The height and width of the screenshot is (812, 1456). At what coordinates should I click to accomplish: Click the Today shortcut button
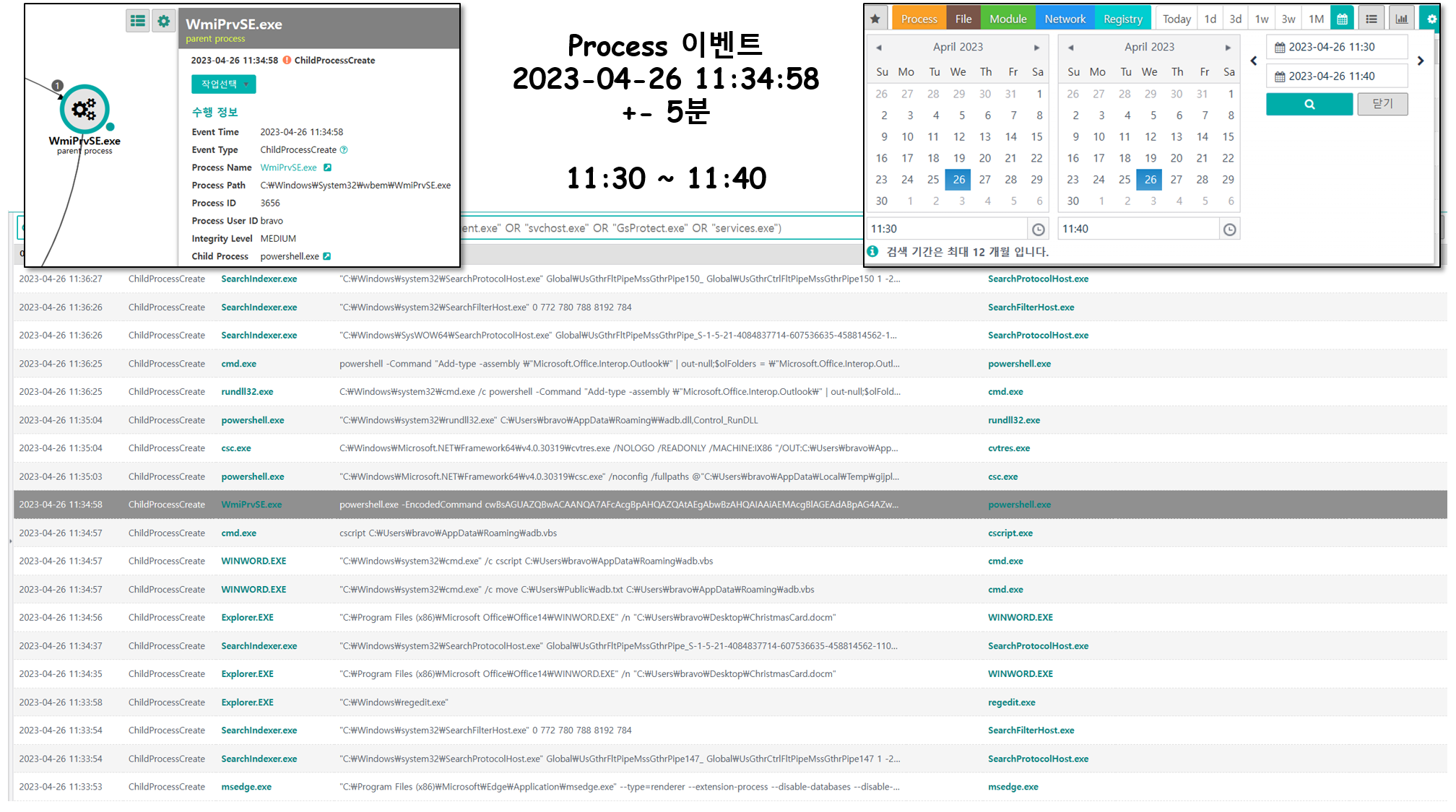[1175, 17]
